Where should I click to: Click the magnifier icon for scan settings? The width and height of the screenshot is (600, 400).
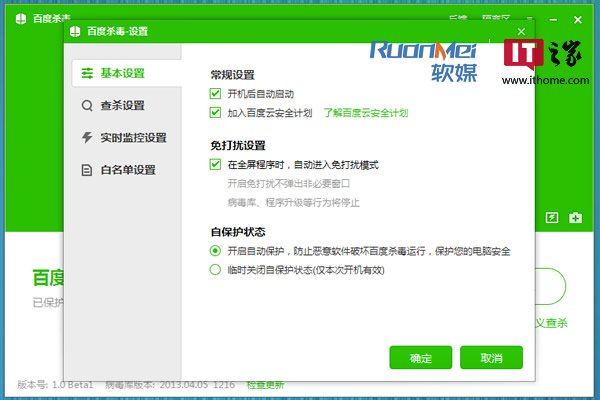(x=87, y=105)
